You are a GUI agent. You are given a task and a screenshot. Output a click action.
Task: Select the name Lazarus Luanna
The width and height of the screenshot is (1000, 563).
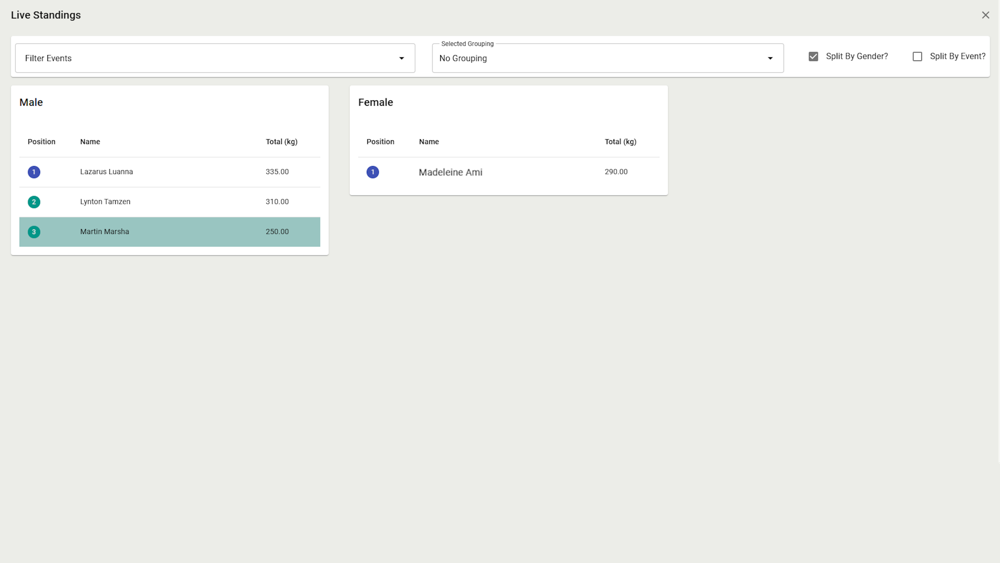107,172
